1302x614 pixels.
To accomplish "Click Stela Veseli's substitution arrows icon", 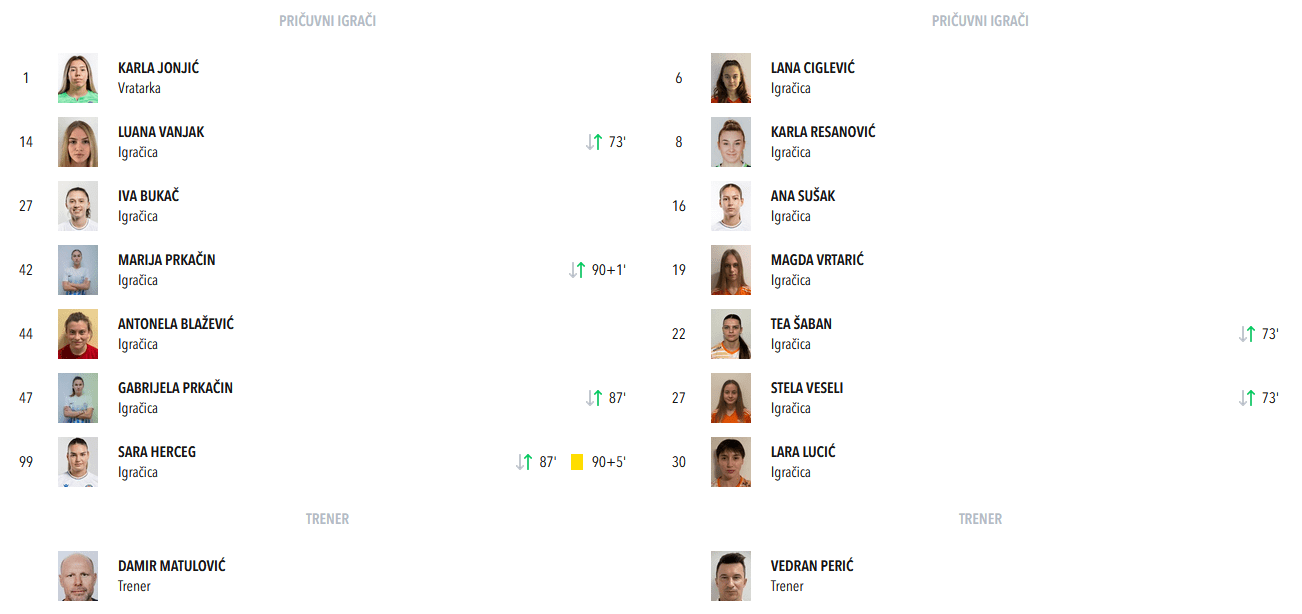I will tap(1247, 398).
